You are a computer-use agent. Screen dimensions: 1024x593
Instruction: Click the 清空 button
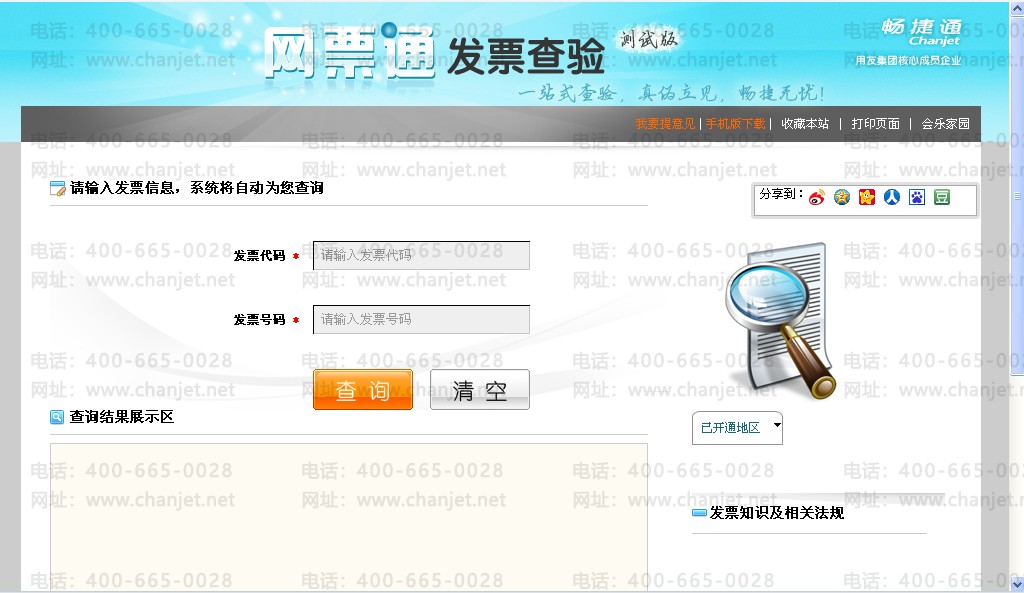[x=480, y=390]
